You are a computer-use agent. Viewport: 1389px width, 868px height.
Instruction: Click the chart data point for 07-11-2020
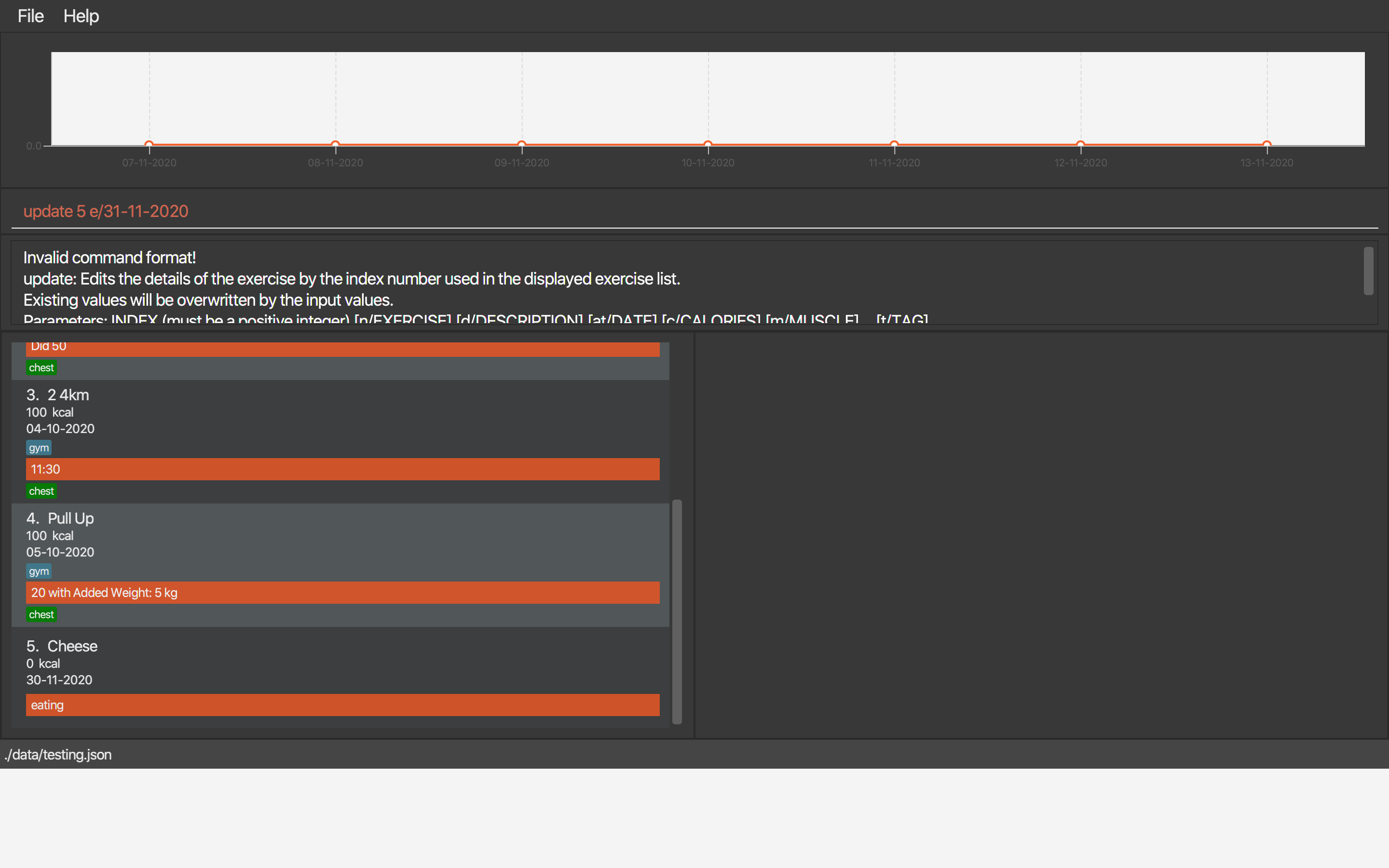point(149,144)
